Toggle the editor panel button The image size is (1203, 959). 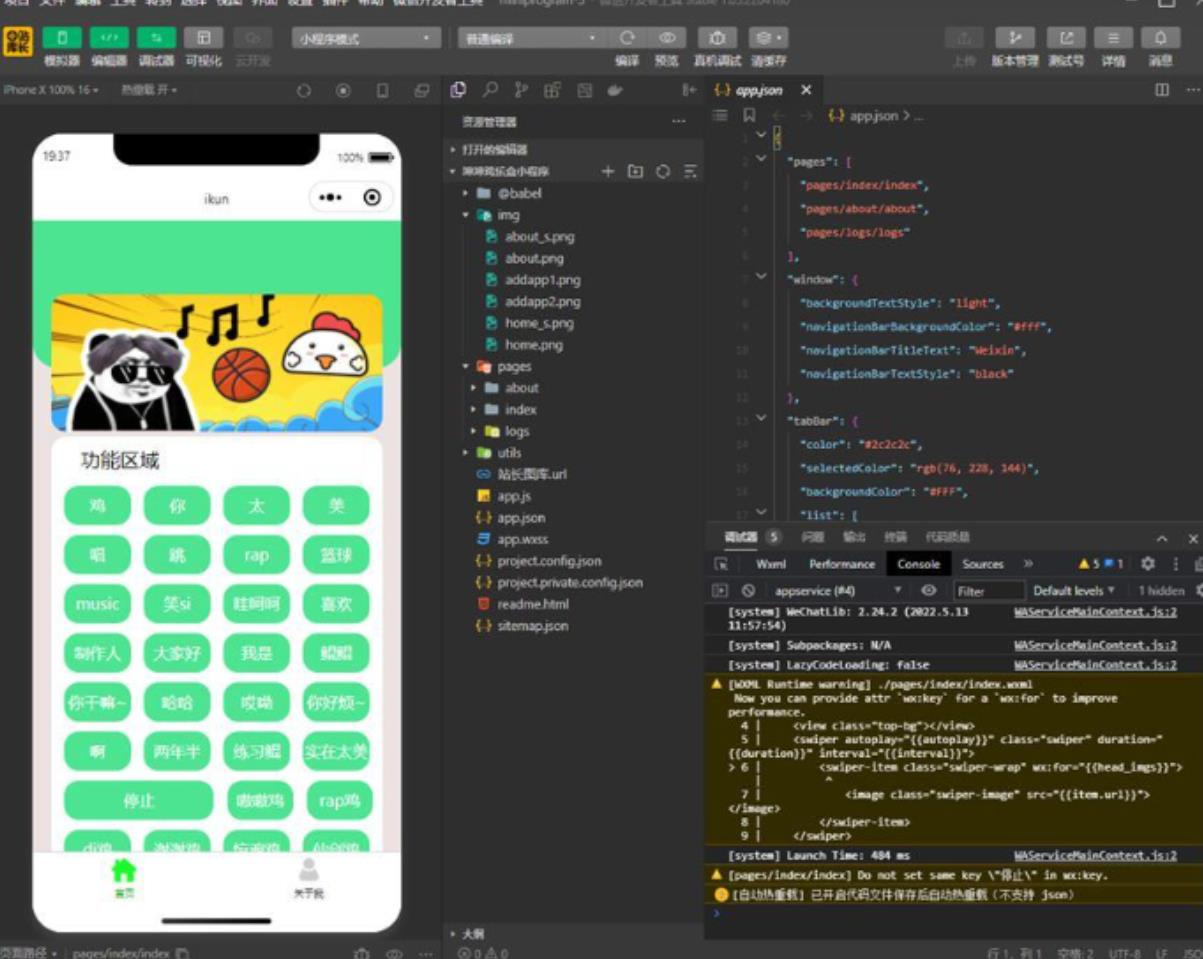click(109, 38)
